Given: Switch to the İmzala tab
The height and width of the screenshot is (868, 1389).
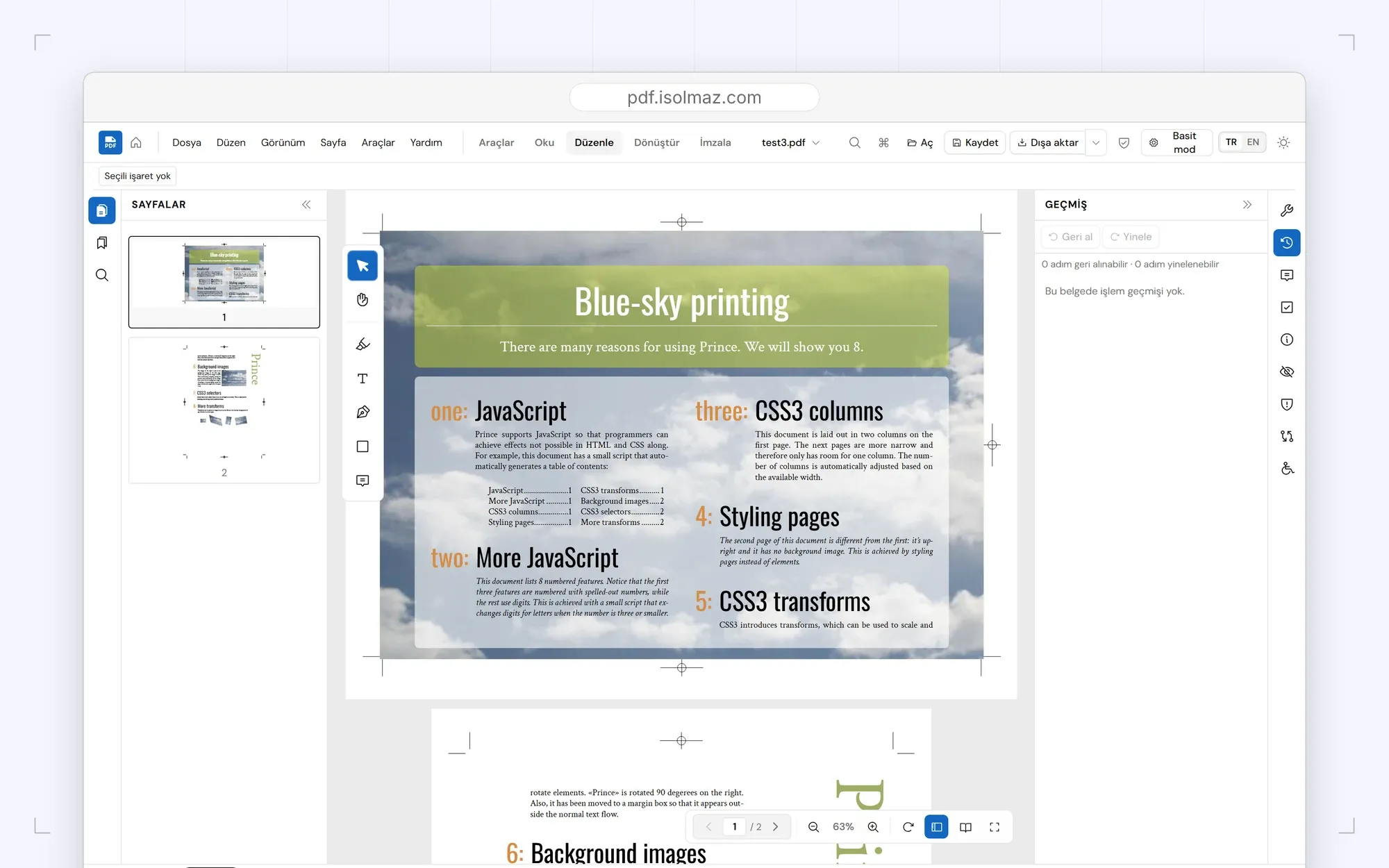Looking at the screenshot, I should (x=715, y=142).
